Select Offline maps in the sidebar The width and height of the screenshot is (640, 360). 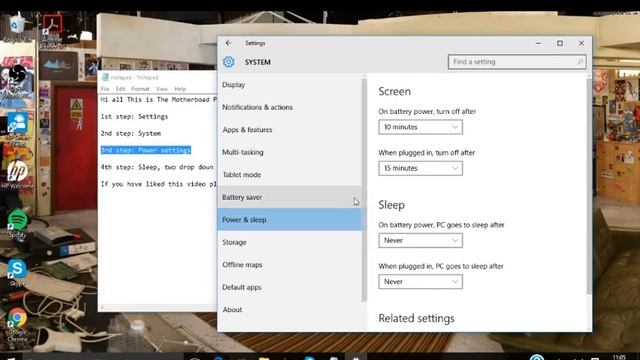pos(289,264)
